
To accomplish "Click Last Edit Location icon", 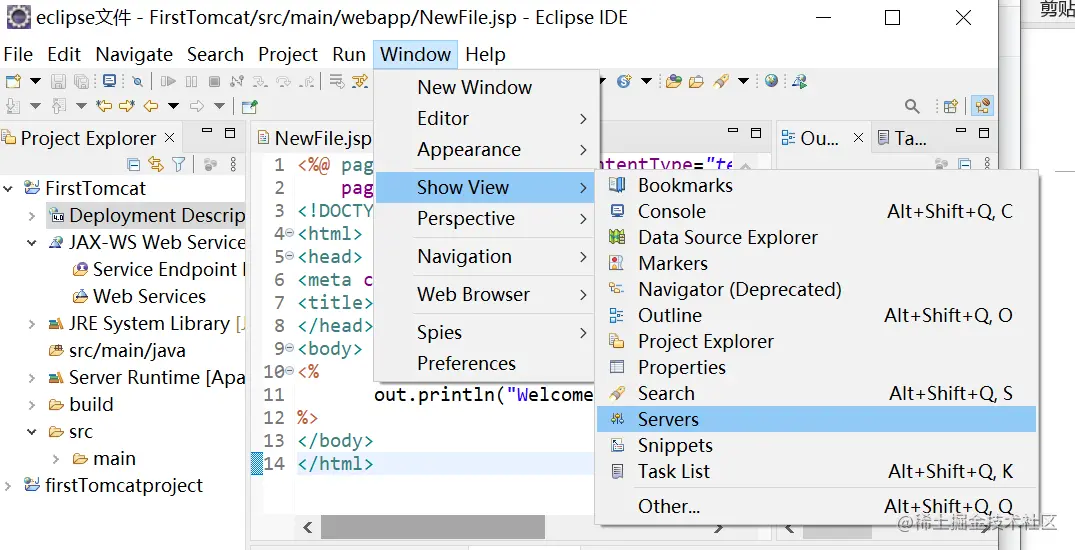I will click(x=104, y=106).
